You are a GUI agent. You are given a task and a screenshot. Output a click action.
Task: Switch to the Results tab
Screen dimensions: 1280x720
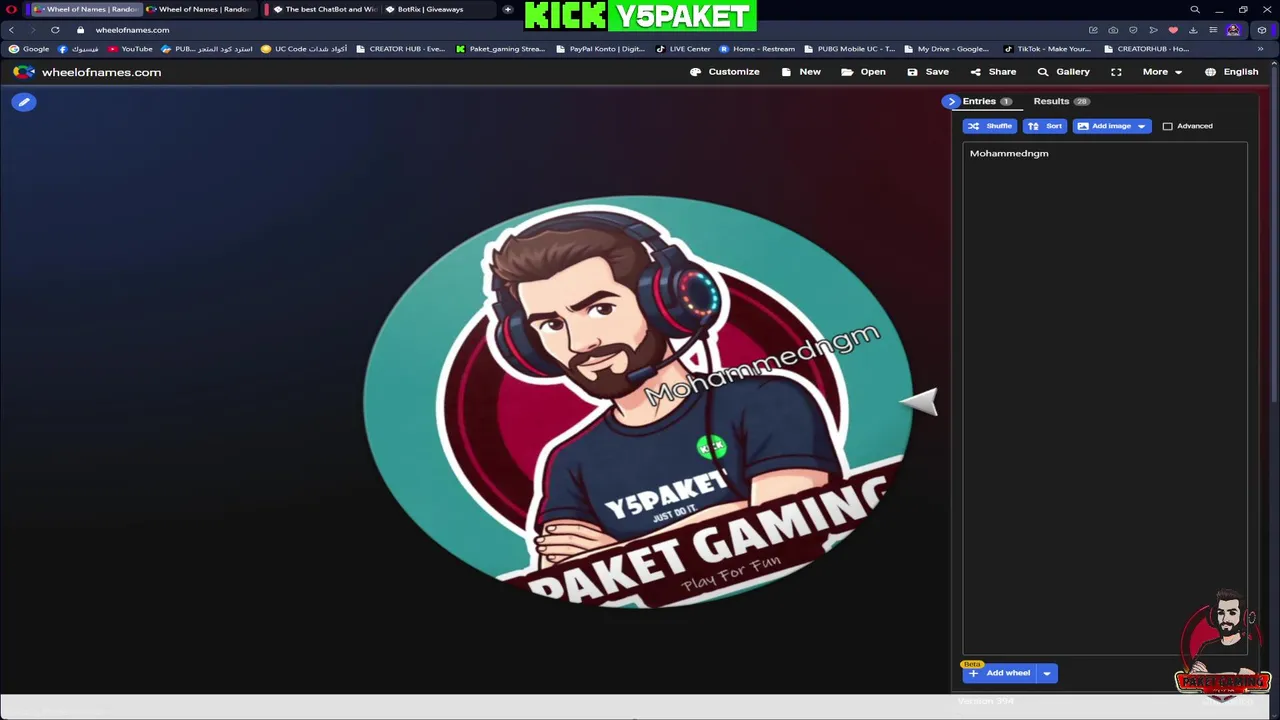point(1061,101)
